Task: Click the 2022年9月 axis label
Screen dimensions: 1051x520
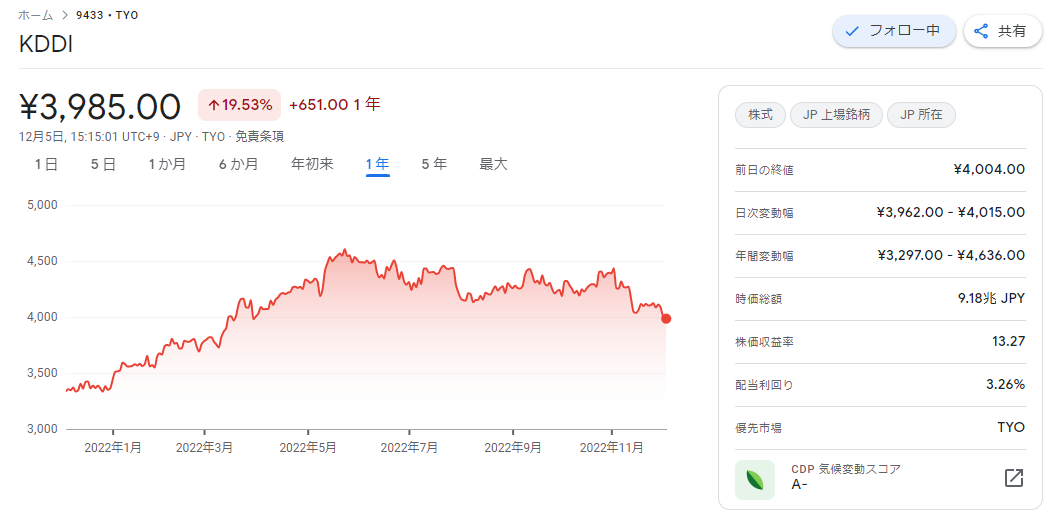Action: 513,448
